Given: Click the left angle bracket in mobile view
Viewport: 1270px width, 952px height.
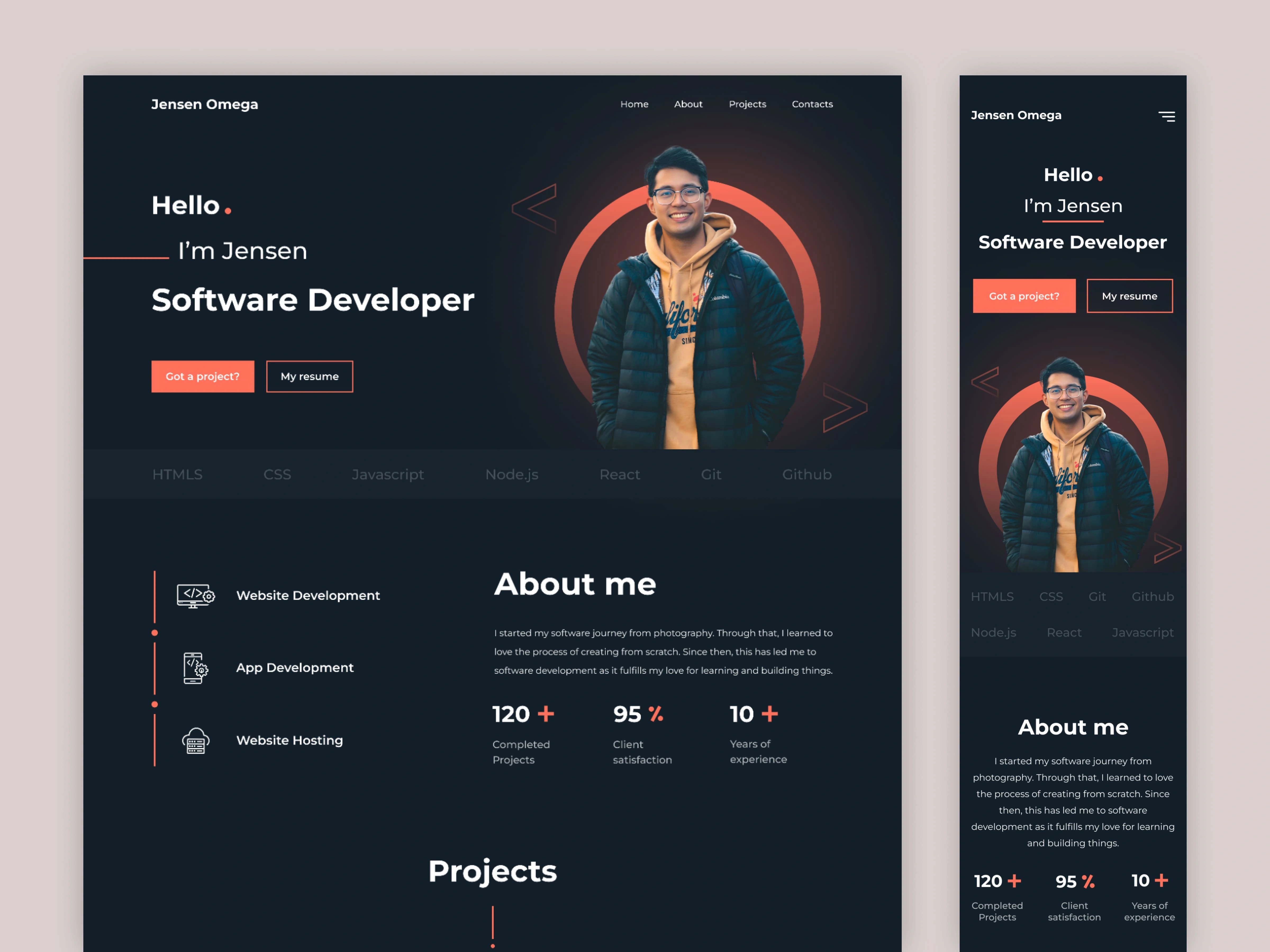Looking at the screenshot, I should [985, 382].
